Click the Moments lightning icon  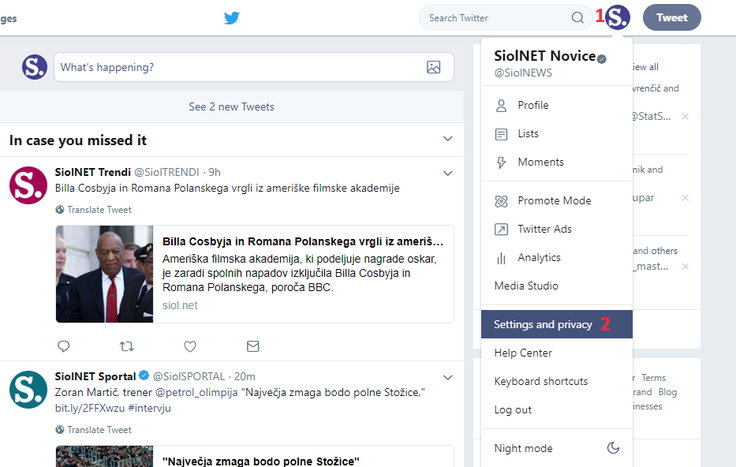pyautogui.click(x=501, y=162)
